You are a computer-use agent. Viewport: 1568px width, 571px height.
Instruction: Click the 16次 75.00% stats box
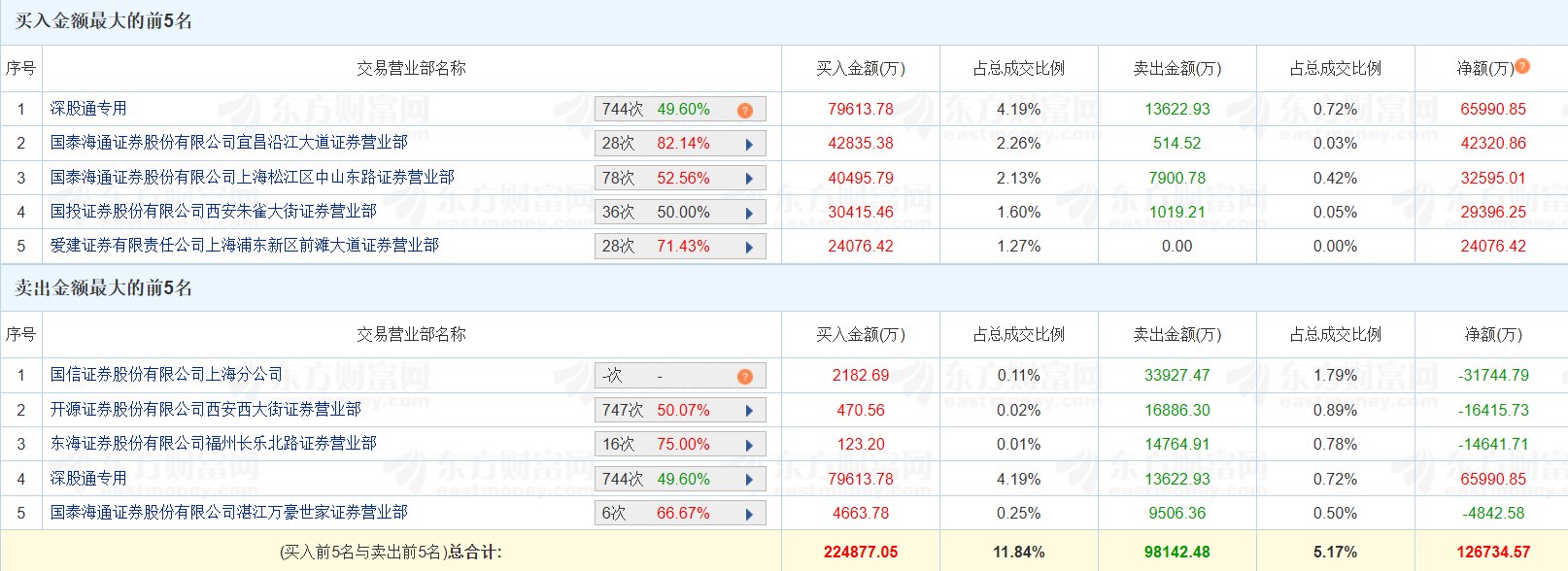click(680, 445)
